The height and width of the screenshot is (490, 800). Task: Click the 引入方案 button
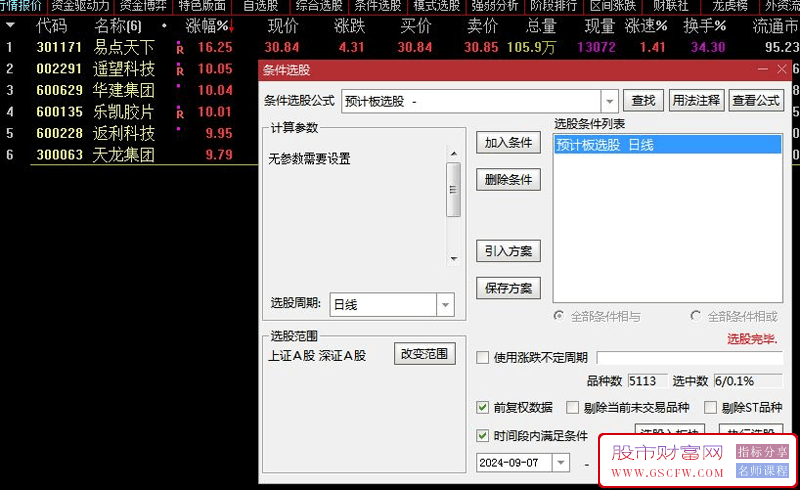click(x=508, y=251)
